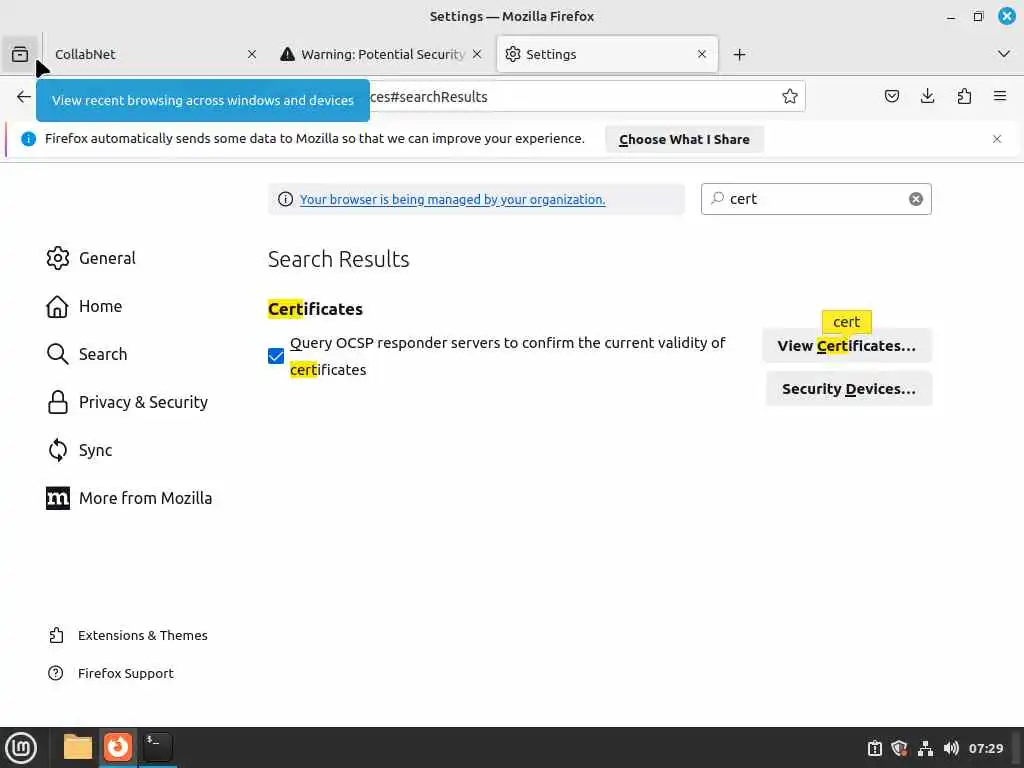Open the General settings category
Image resolution: width=1024 pixels, height=768 pixels.
pyautogui.click(x=91, y=258)
